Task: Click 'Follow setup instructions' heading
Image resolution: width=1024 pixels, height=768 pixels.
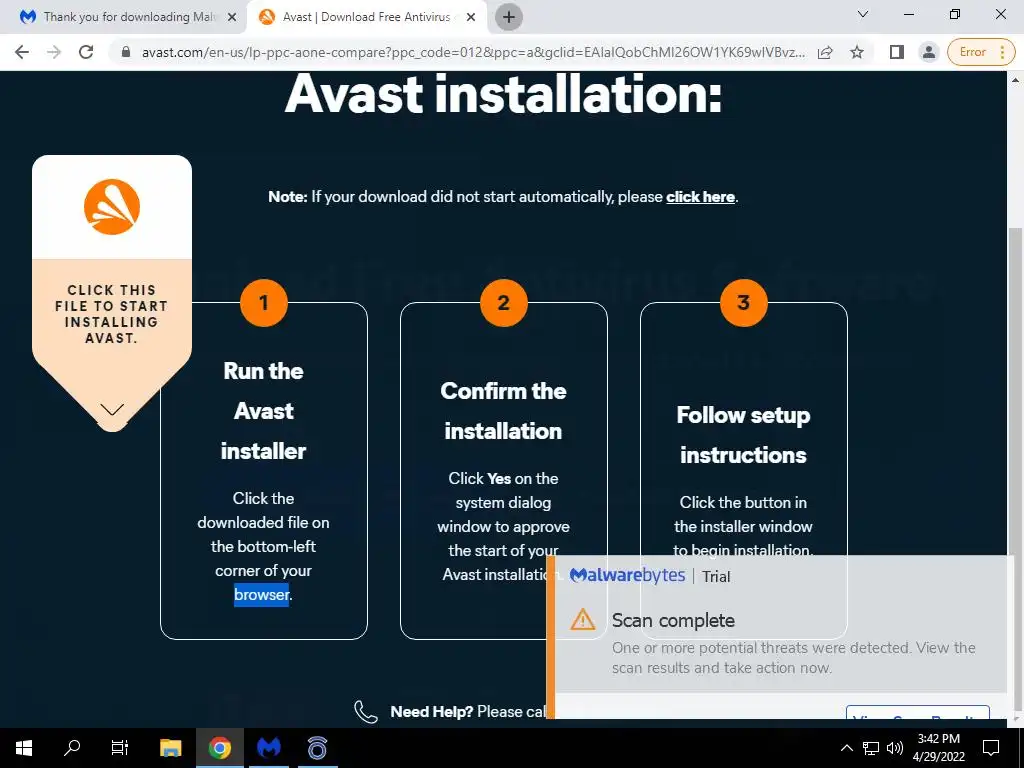Action: coord(743,435)
